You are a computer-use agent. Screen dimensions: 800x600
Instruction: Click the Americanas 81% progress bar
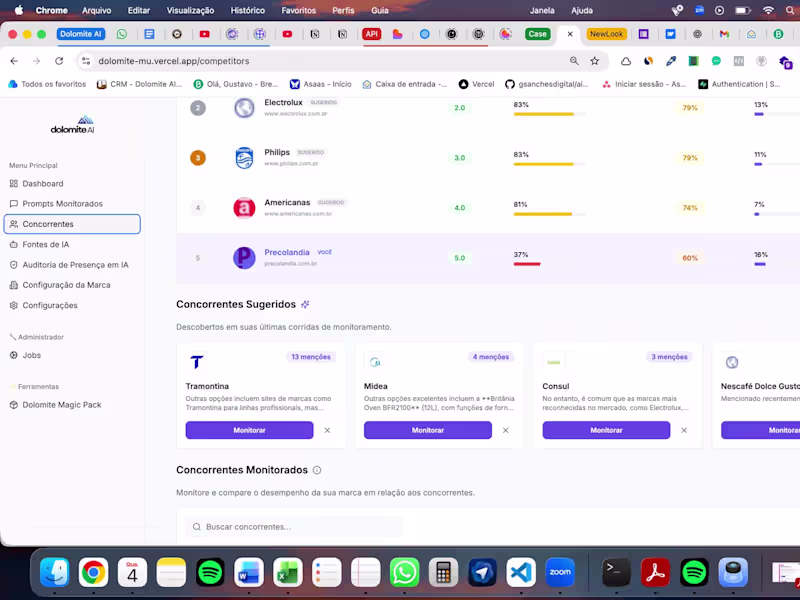point(549,214)
